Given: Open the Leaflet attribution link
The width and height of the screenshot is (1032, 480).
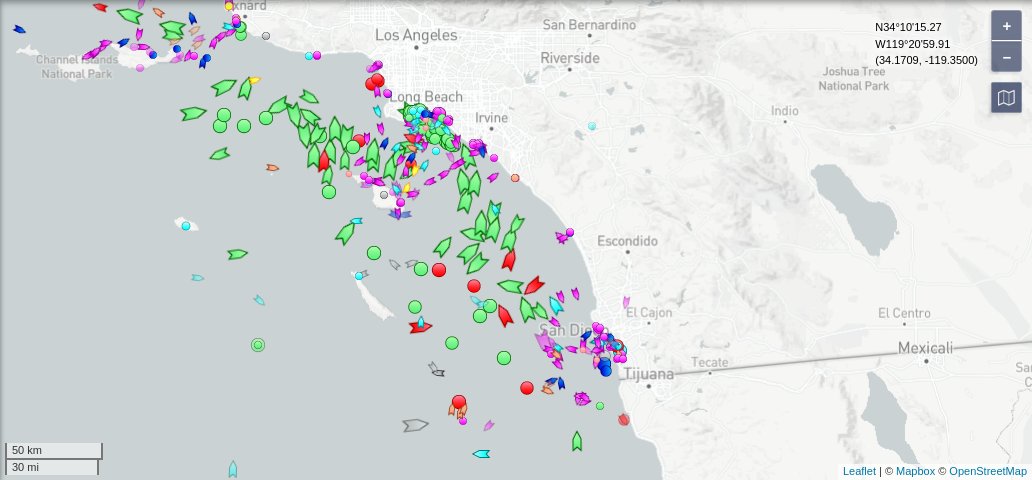Looking at the screenshot, I should (x=859, y=471).
